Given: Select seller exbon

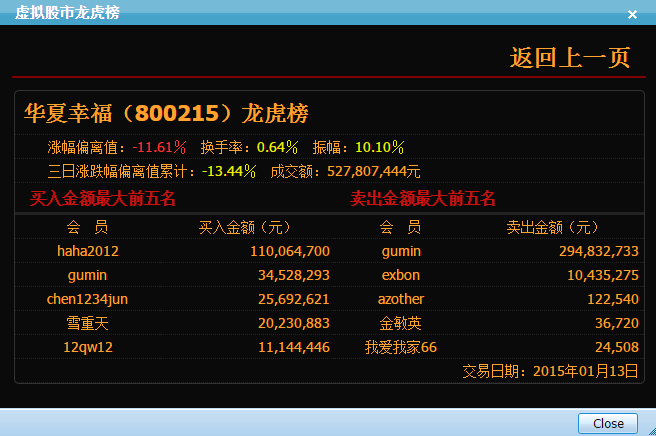Looking at the screenshot, I should coord(401,275).
